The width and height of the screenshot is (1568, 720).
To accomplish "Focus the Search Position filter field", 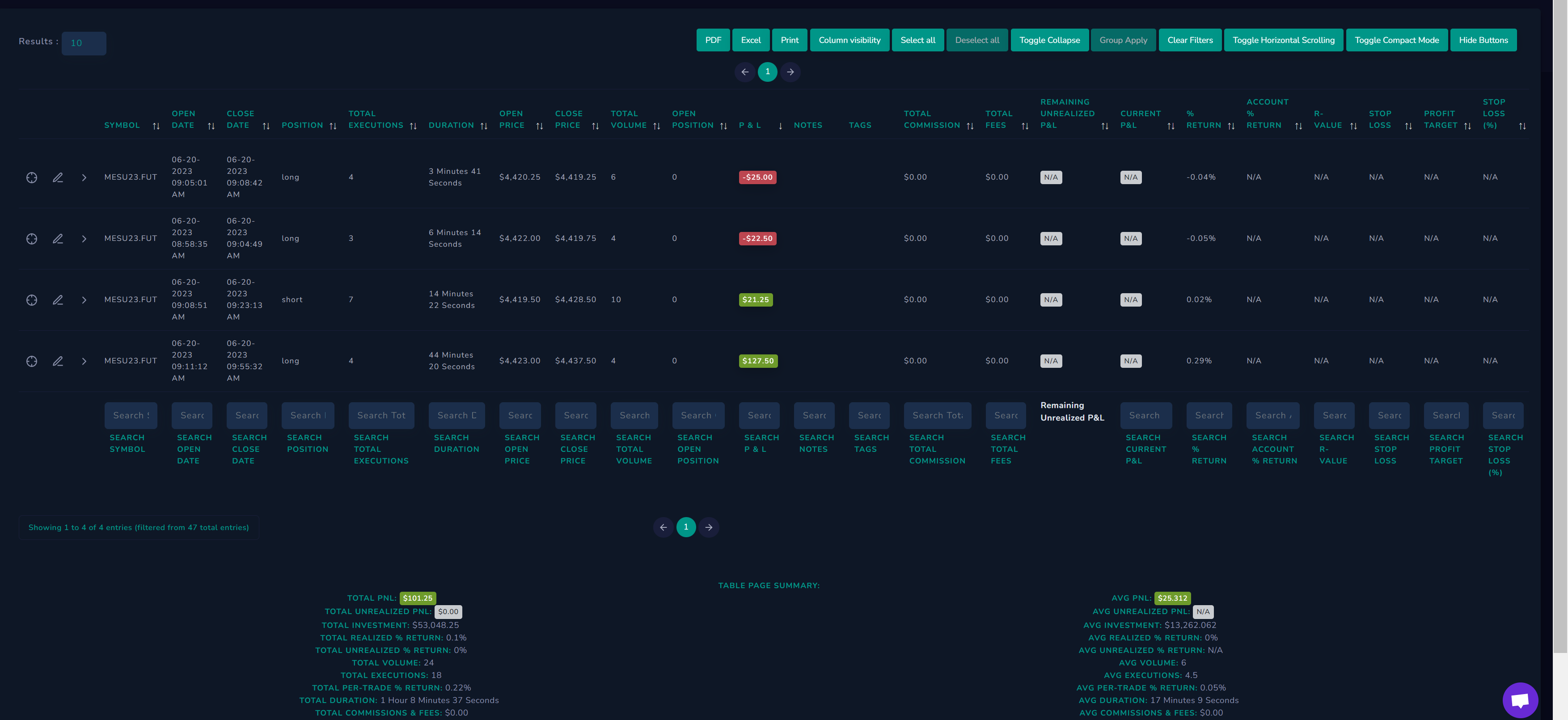I will (308, 416).
